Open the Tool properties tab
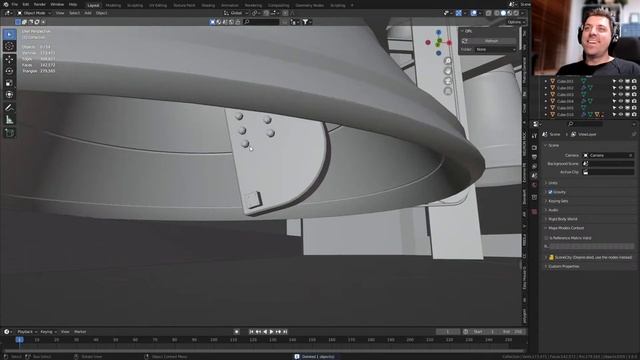 pyautogui.click(x=534, y=136)
